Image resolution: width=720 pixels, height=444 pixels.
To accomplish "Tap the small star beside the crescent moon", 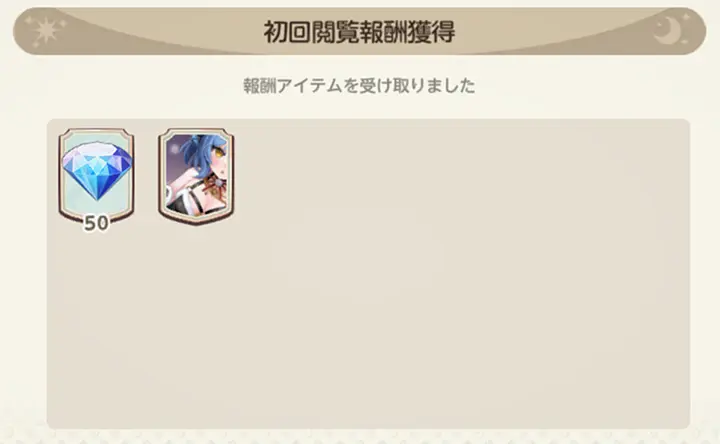I will (686, 17).
